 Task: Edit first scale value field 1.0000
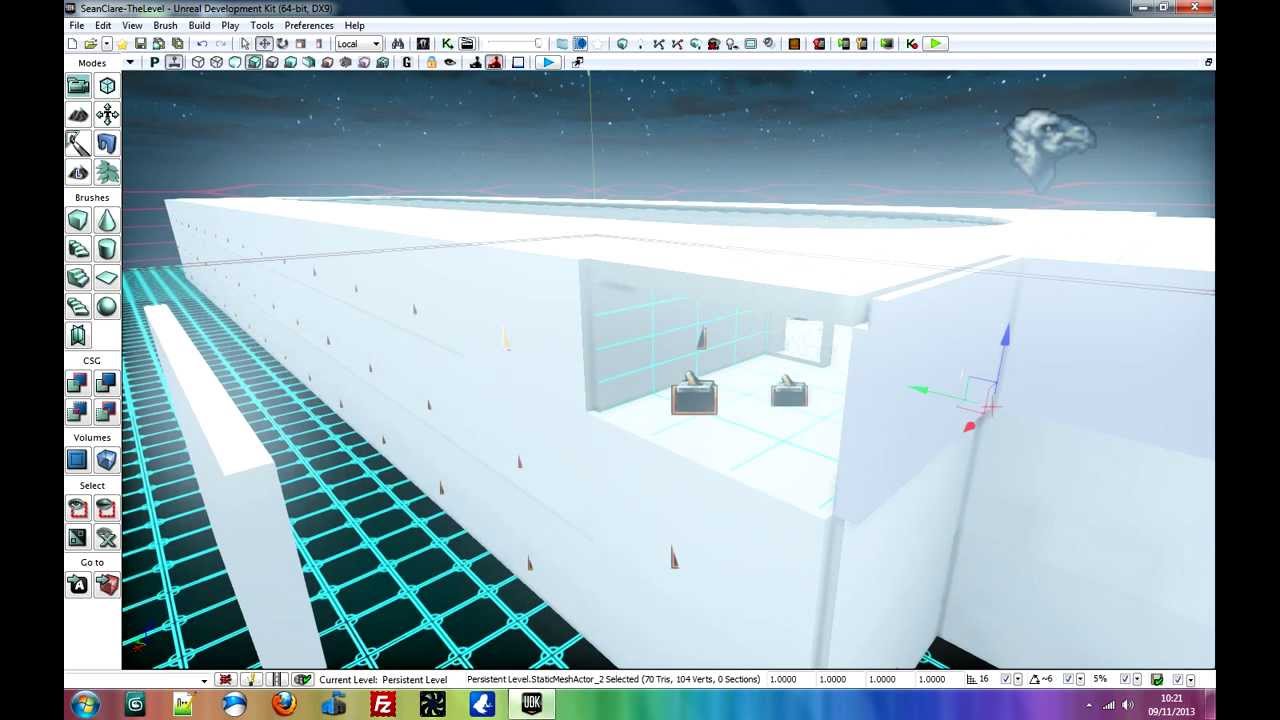coord(783,680)
